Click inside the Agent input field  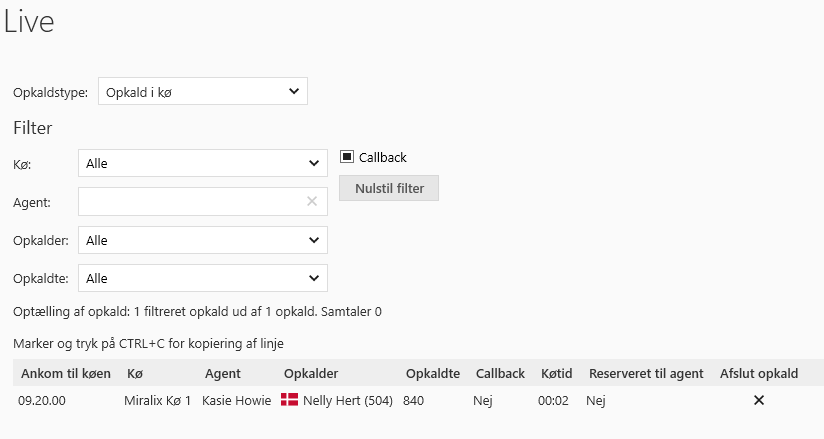point(190,202)
